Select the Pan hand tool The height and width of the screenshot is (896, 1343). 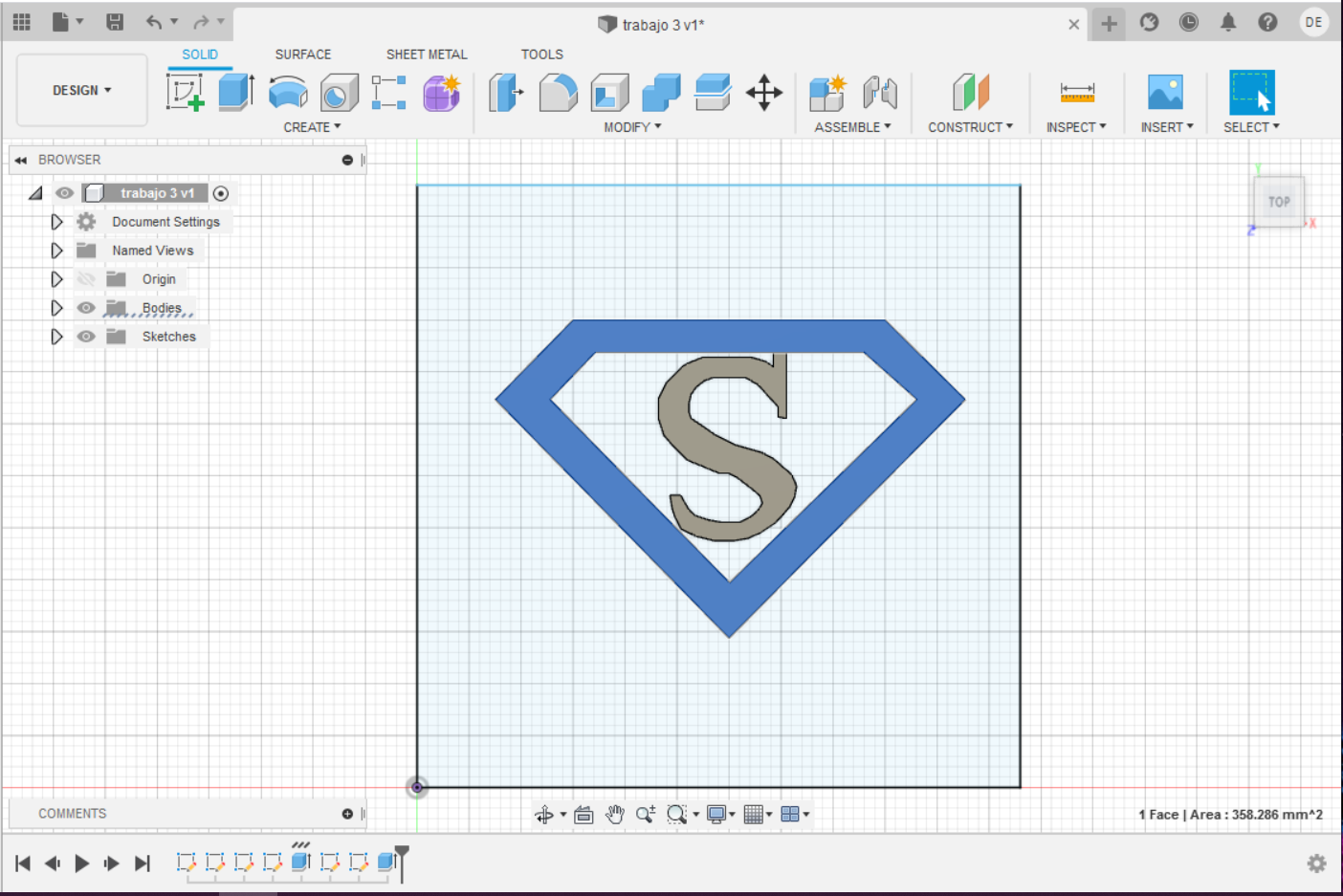[x=615, y=815]
